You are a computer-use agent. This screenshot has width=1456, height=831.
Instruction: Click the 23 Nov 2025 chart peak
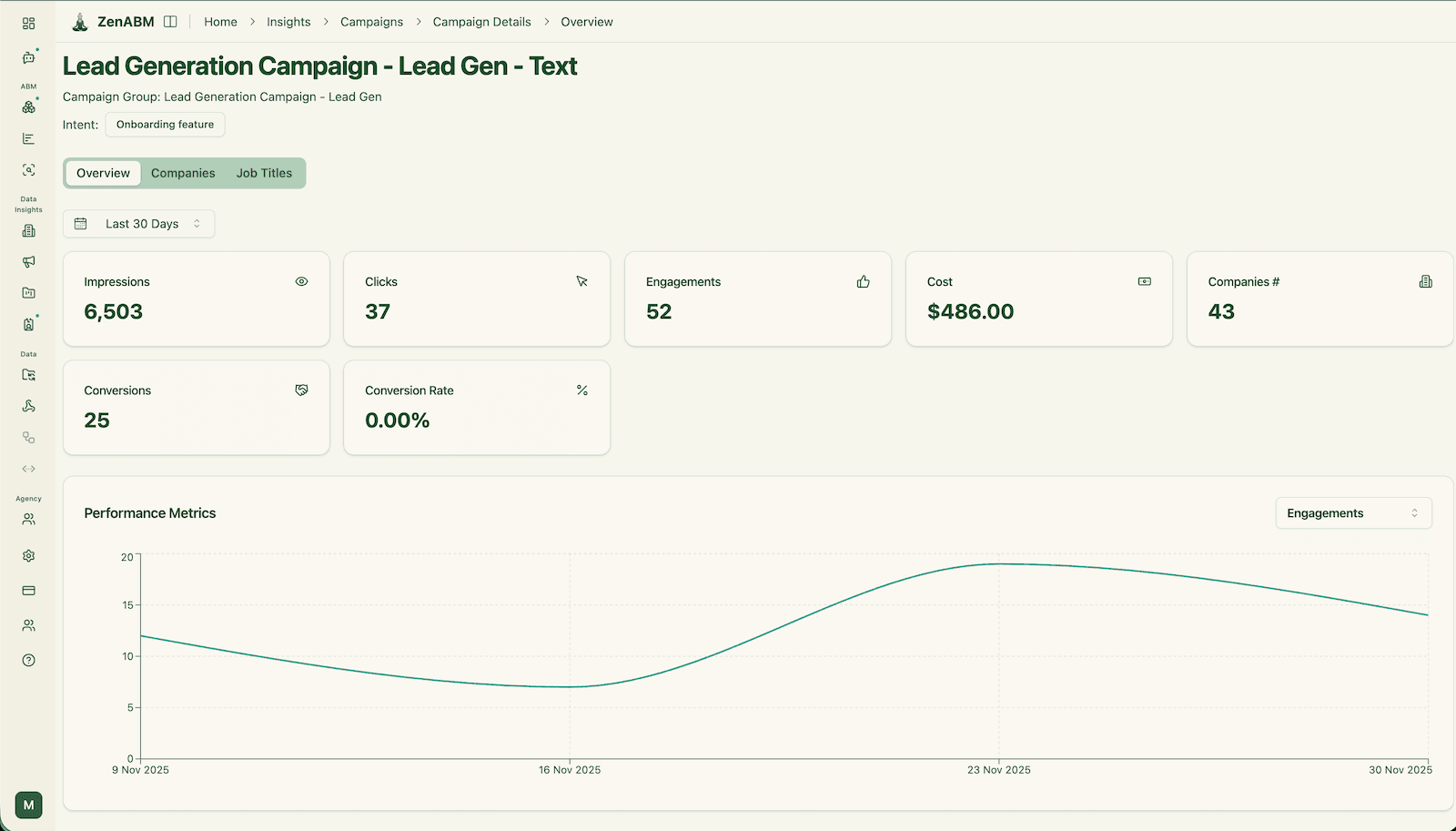click(999, 564)
